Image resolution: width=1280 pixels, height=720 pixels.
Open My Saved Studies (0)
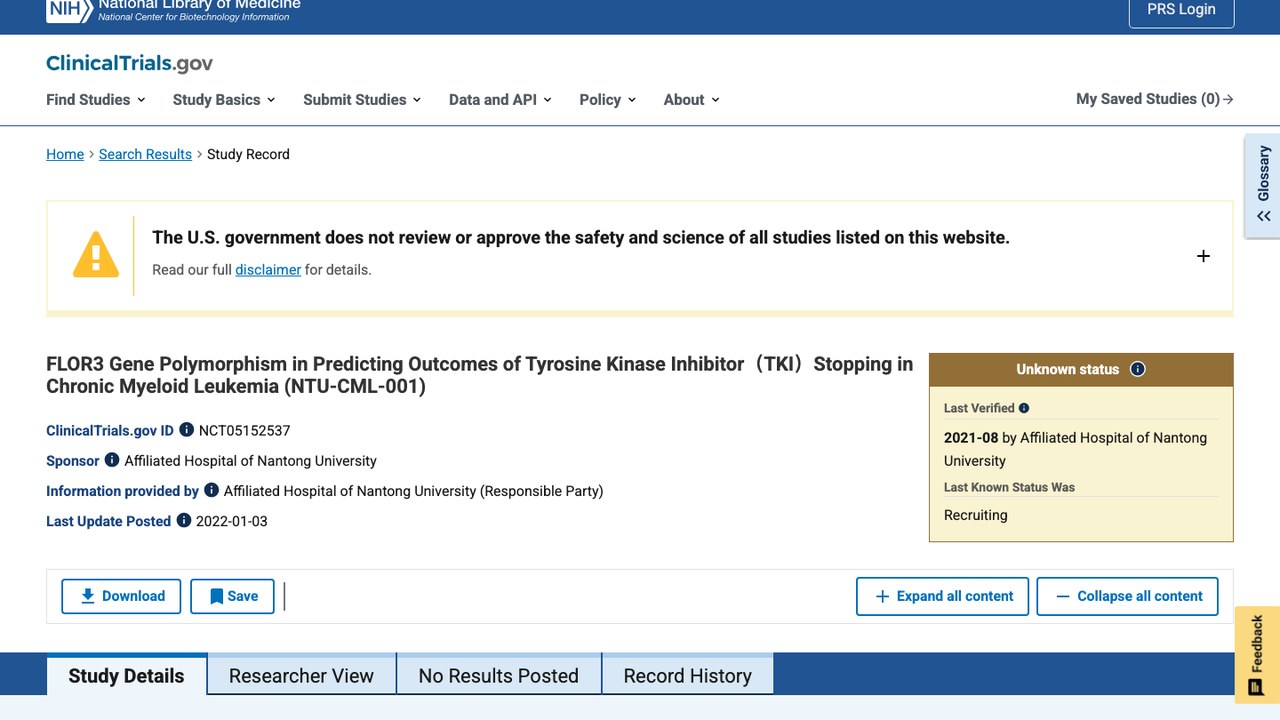[1155, 99]
